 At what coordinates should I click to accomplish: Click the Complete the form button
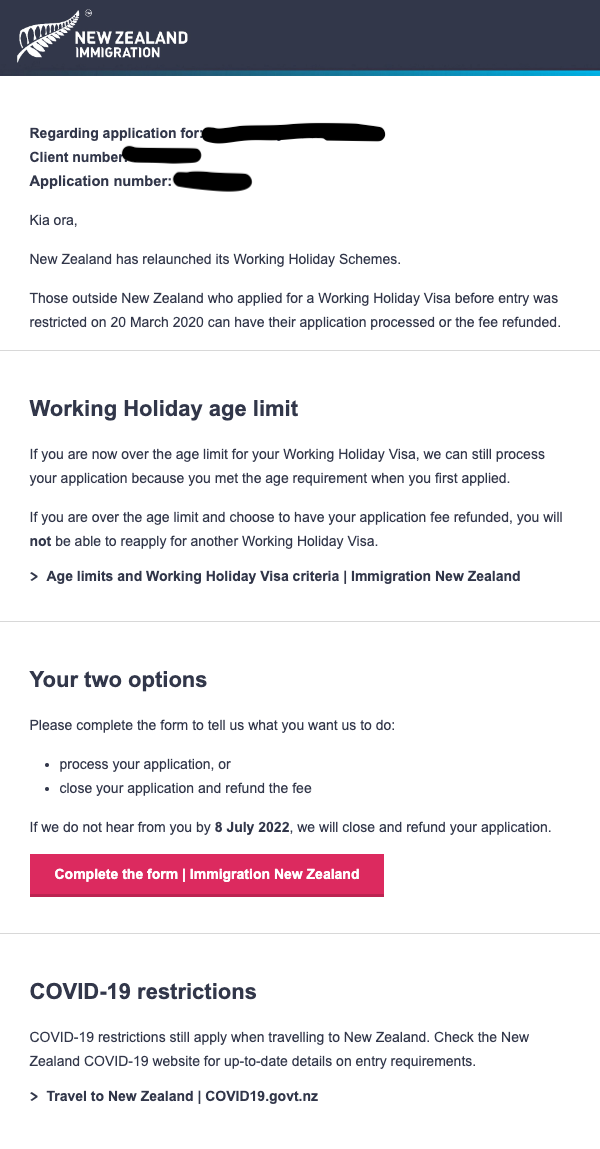point(207,874)
